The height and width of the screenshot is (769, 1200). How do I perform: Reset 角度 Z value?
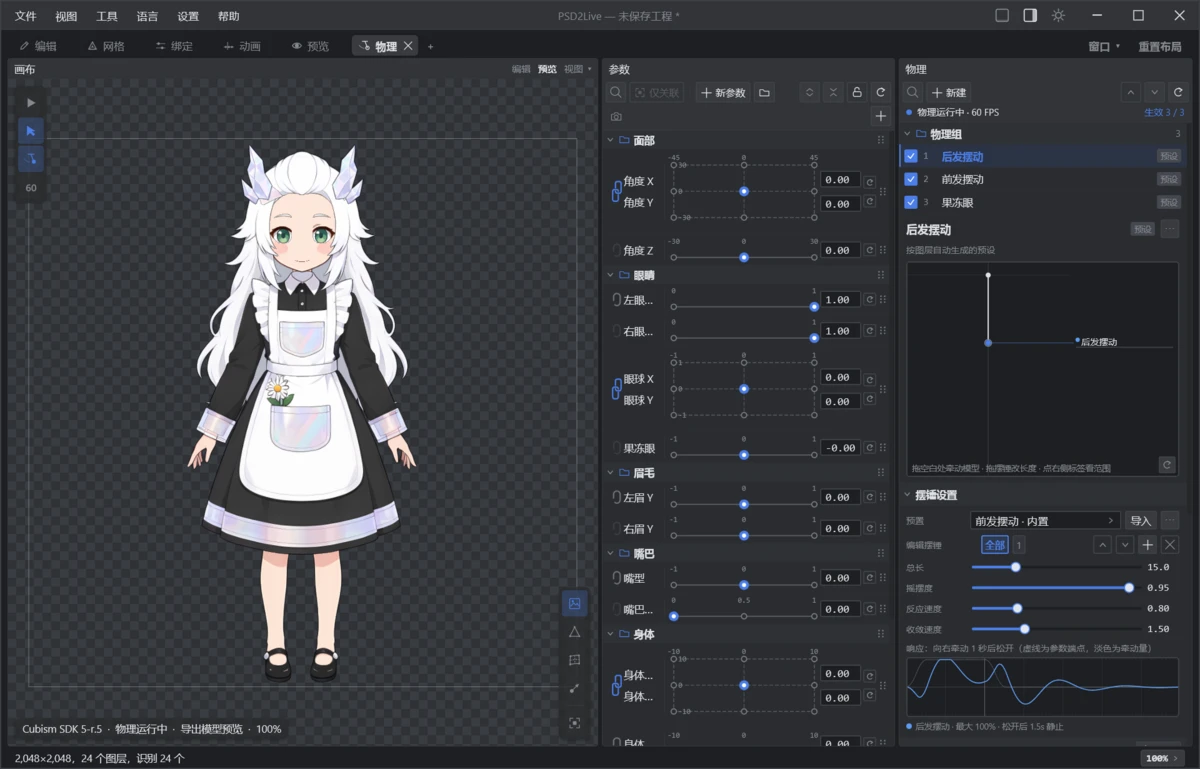[x=869, y=250]
